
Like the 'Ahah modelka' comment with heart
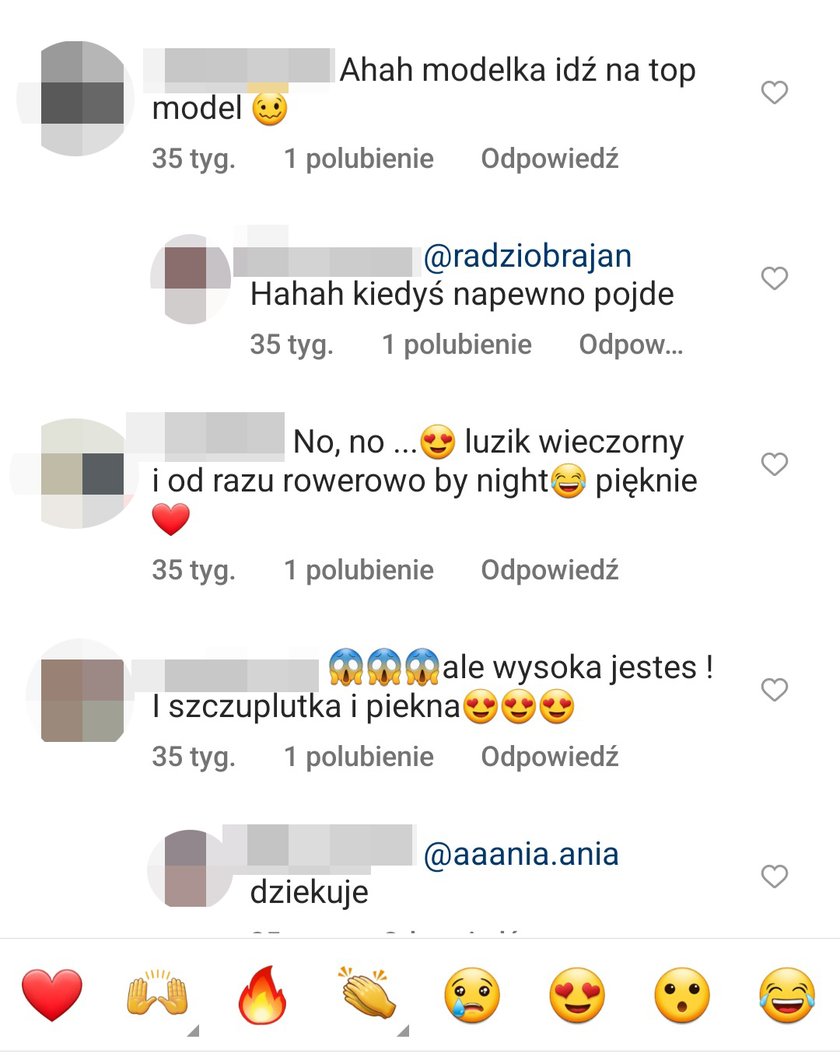tap(774, 93)
